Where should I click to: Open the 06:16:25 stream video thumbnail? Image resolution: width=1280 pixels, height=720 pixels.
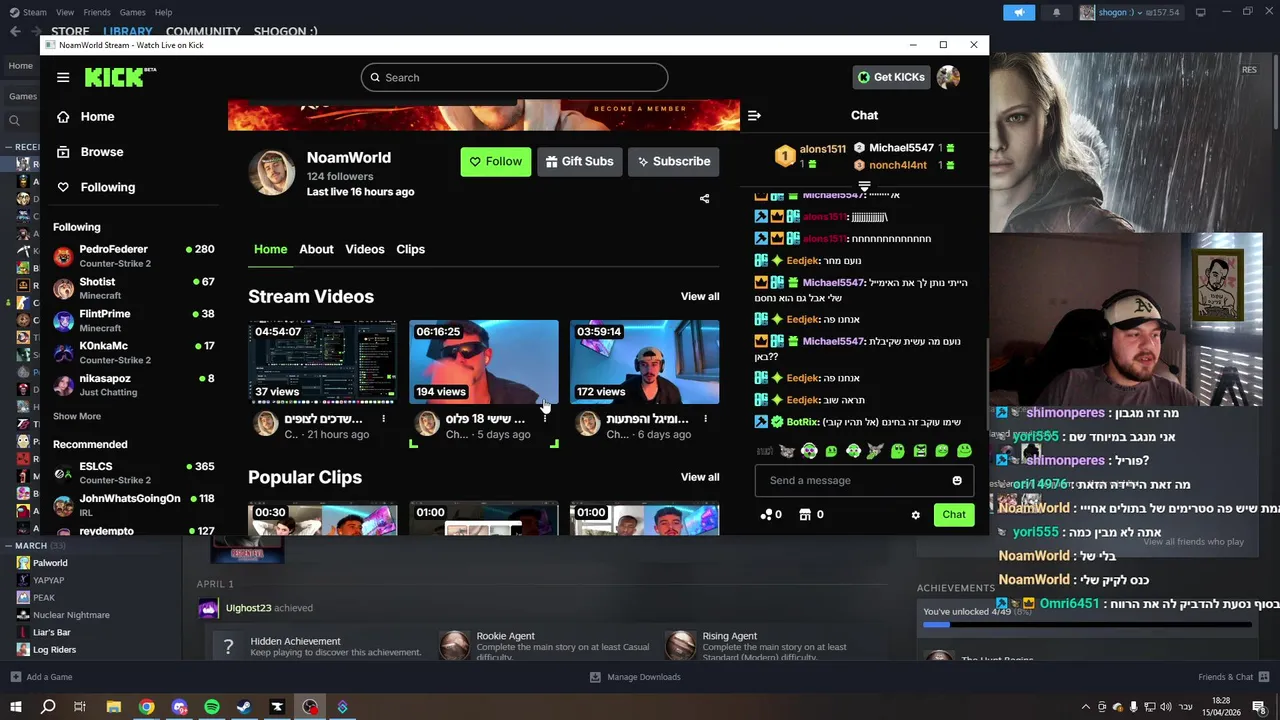[x=484, y=362]
